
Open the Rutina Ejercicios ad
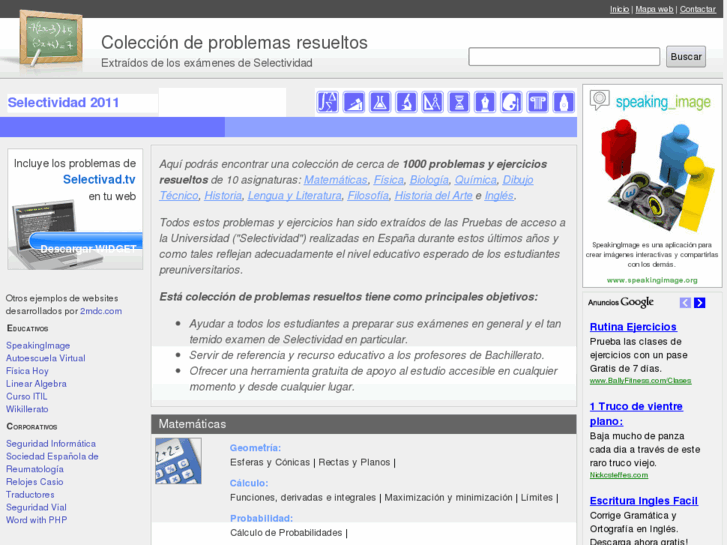633,327
